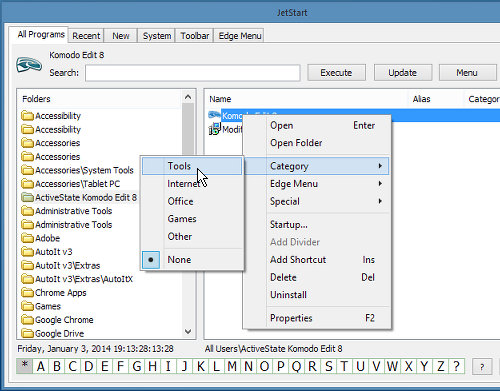Choose Internet in the category submenu

pyautogui.click(x=192, y=184)
